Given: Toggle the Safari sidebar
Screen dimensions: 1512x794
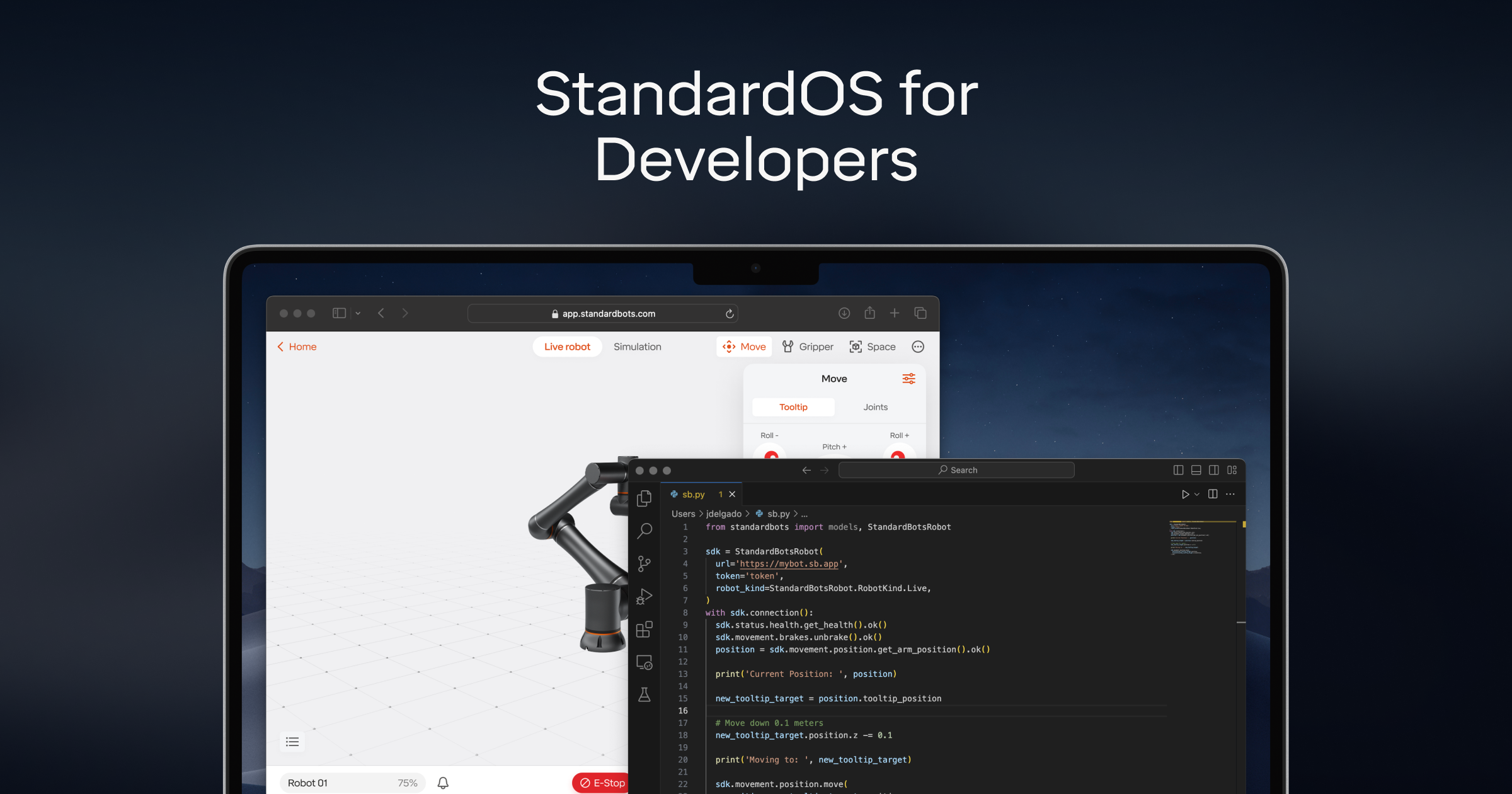Looking at the screenshot, I should pyautogui.click(x=338, y=313).
